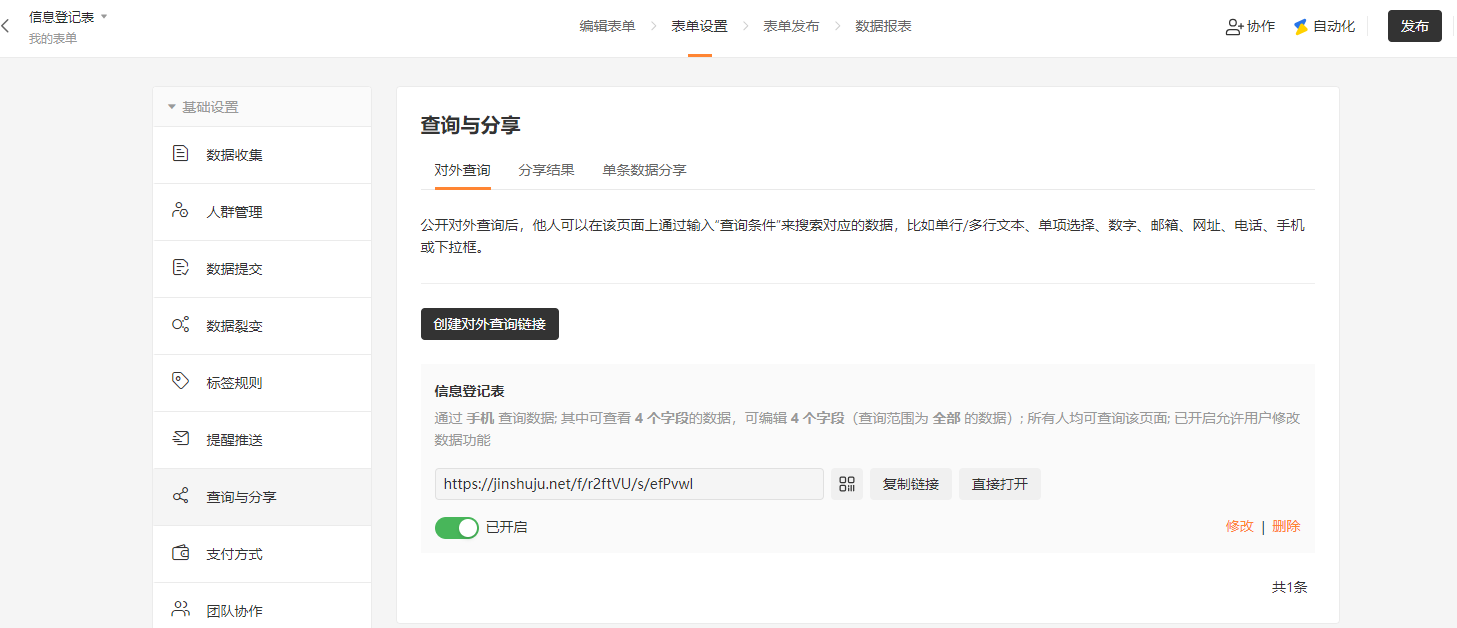The width and height of the screenshot is (1457, 628).
Task: Click the 协作 add-collaborator icon
Action: click(1234, 27)
